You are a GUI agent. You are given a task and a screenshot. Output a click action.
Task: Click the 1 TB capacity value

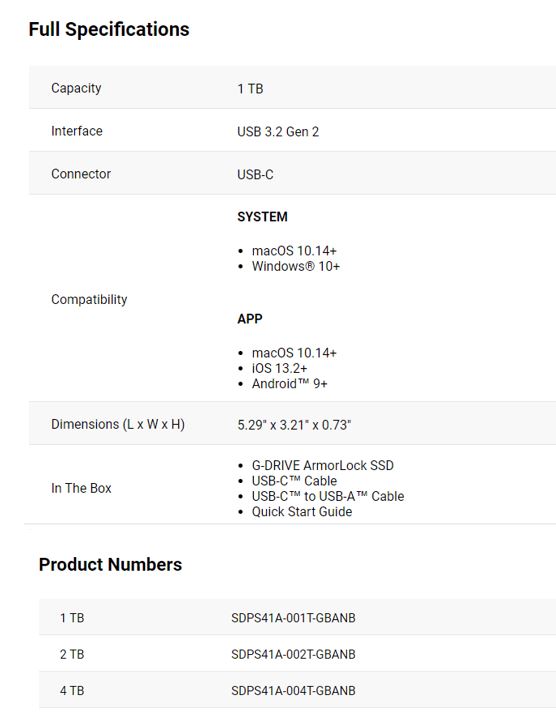[x=250, y=88]
